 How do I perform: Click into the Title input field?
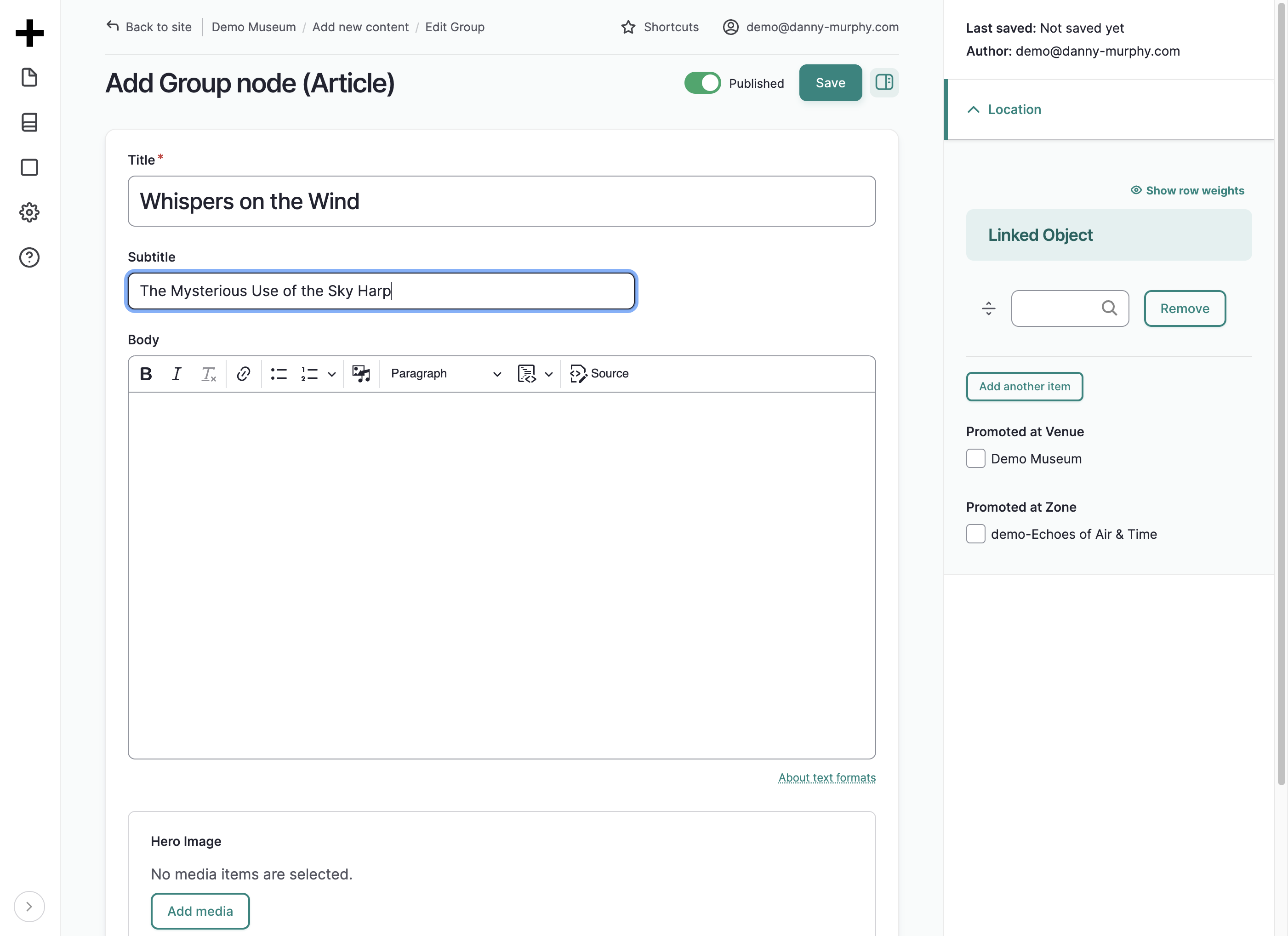(502, 201)
